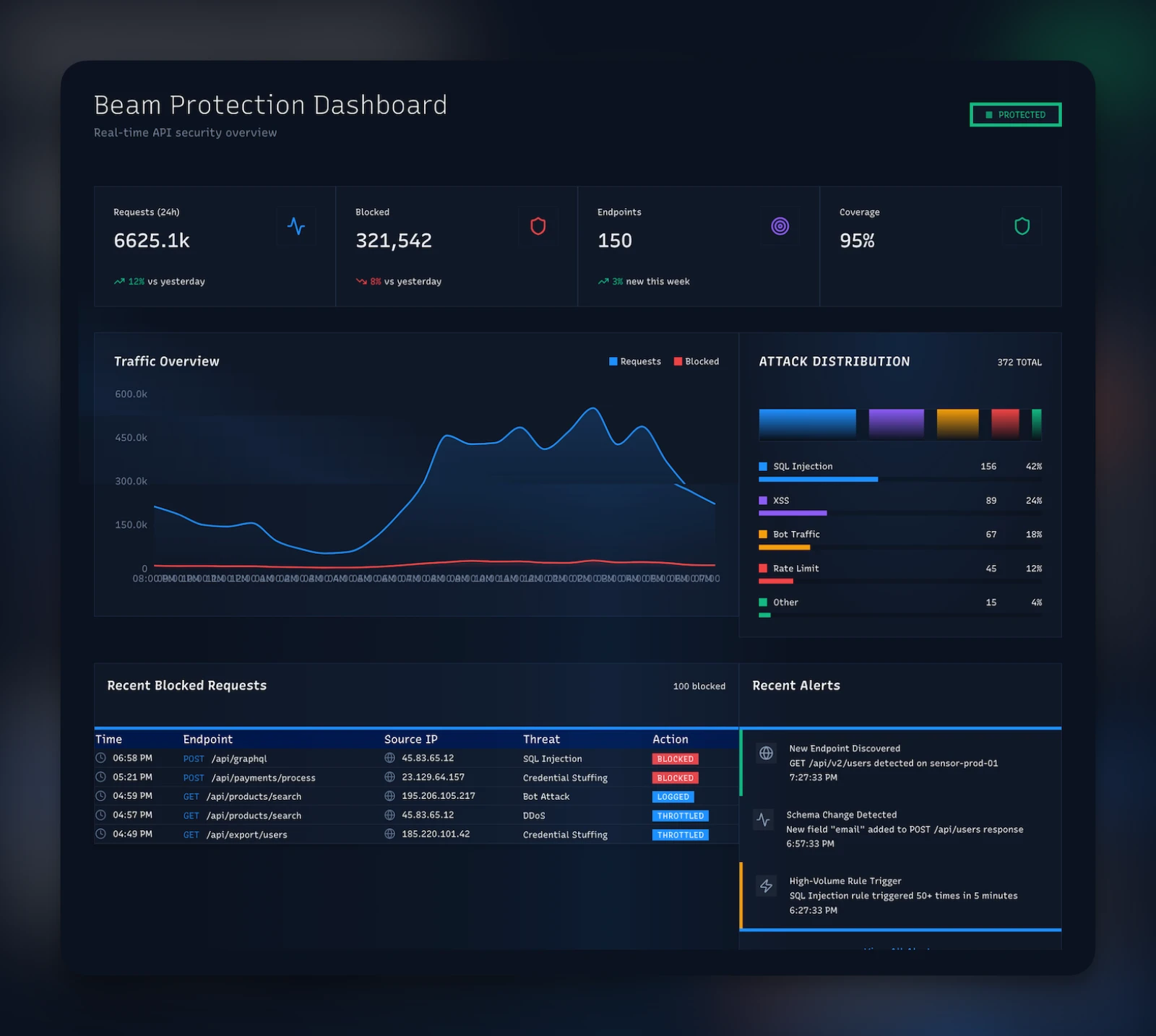Viewport: 1156px width, 1036px height.
Task: Click the activity waveform icon beside Requests (24h)
Action: coord(296,226)
